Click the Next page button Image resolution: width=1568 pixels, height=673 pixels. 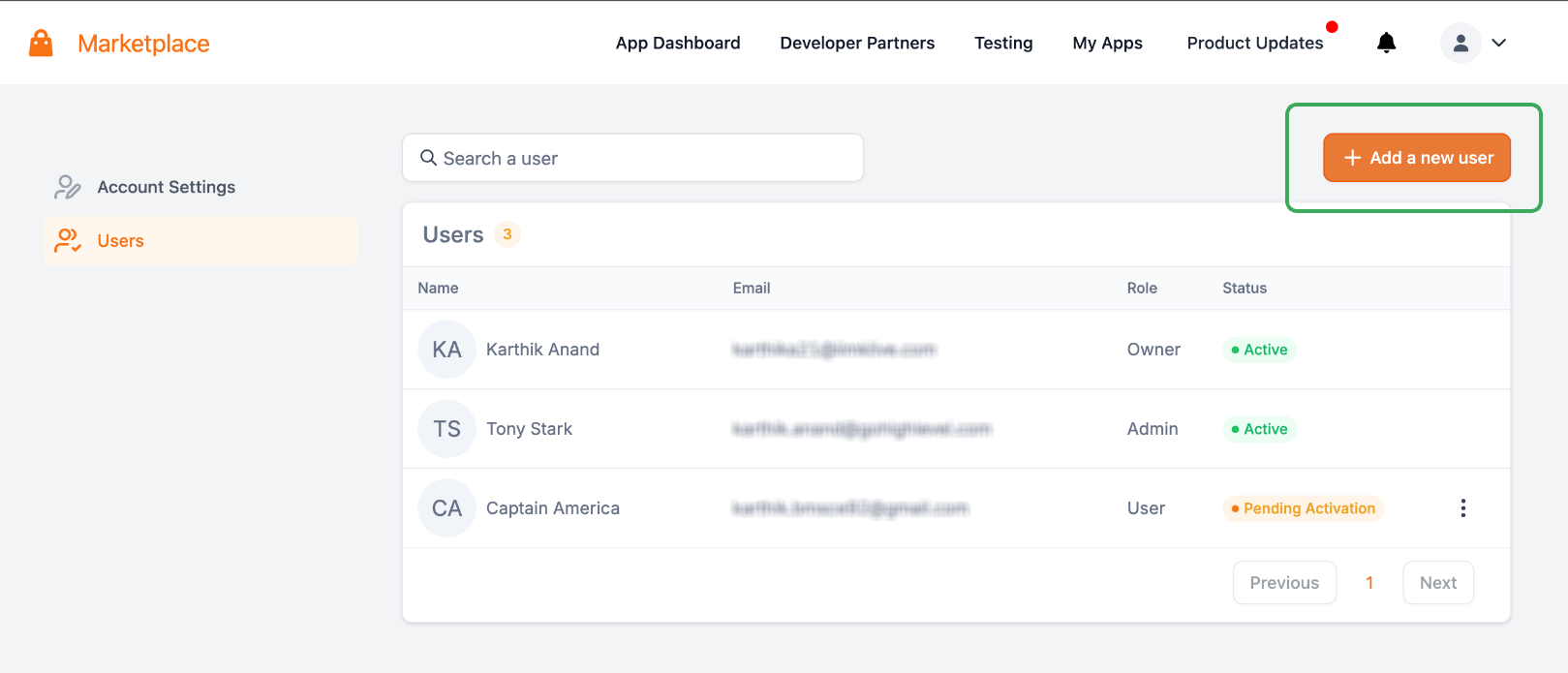(x=1438, y=583)
